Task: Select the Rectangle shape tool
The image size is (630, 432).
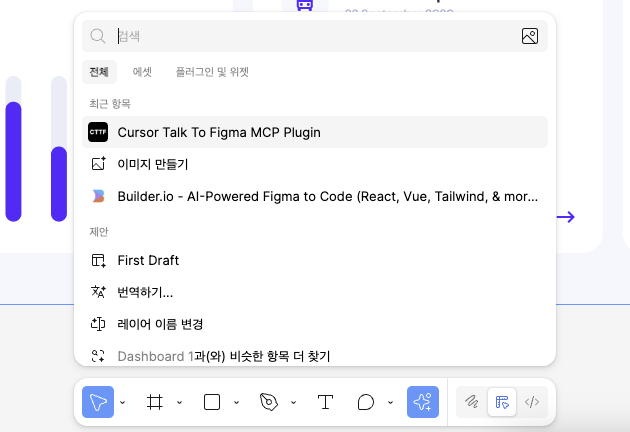Action: coord(212,402)
